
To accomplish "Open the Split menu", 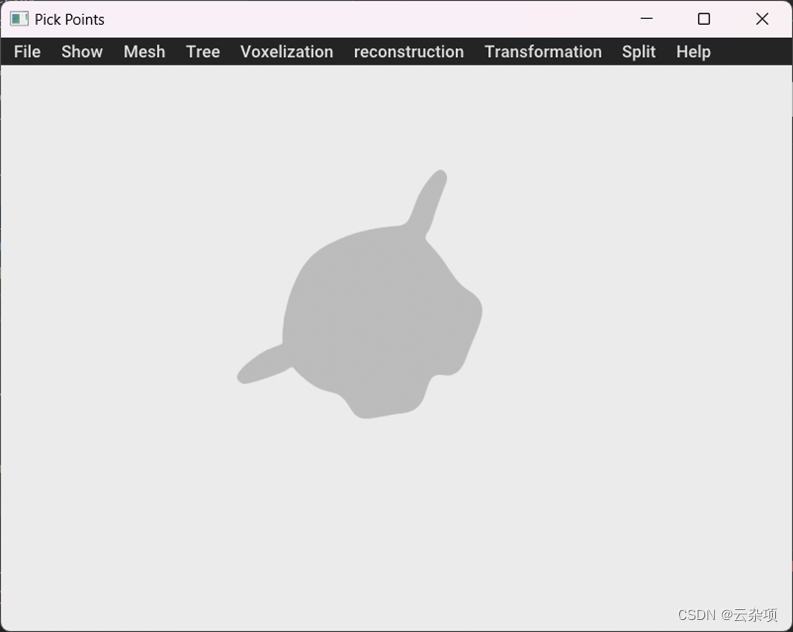I will [x=639, y=52].
